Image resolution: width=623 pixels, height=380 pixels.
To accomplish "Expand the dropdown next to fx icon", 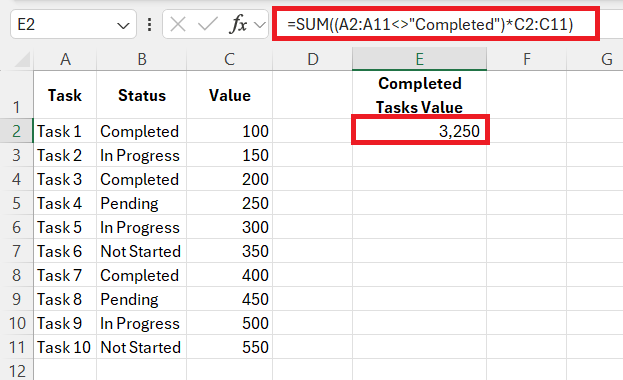I will [x=260, y=25].
